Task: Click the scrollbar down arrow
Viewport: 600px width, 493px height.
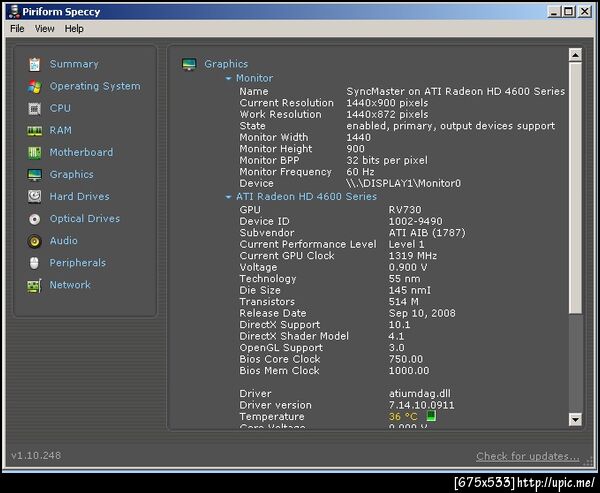Action: 575,419
